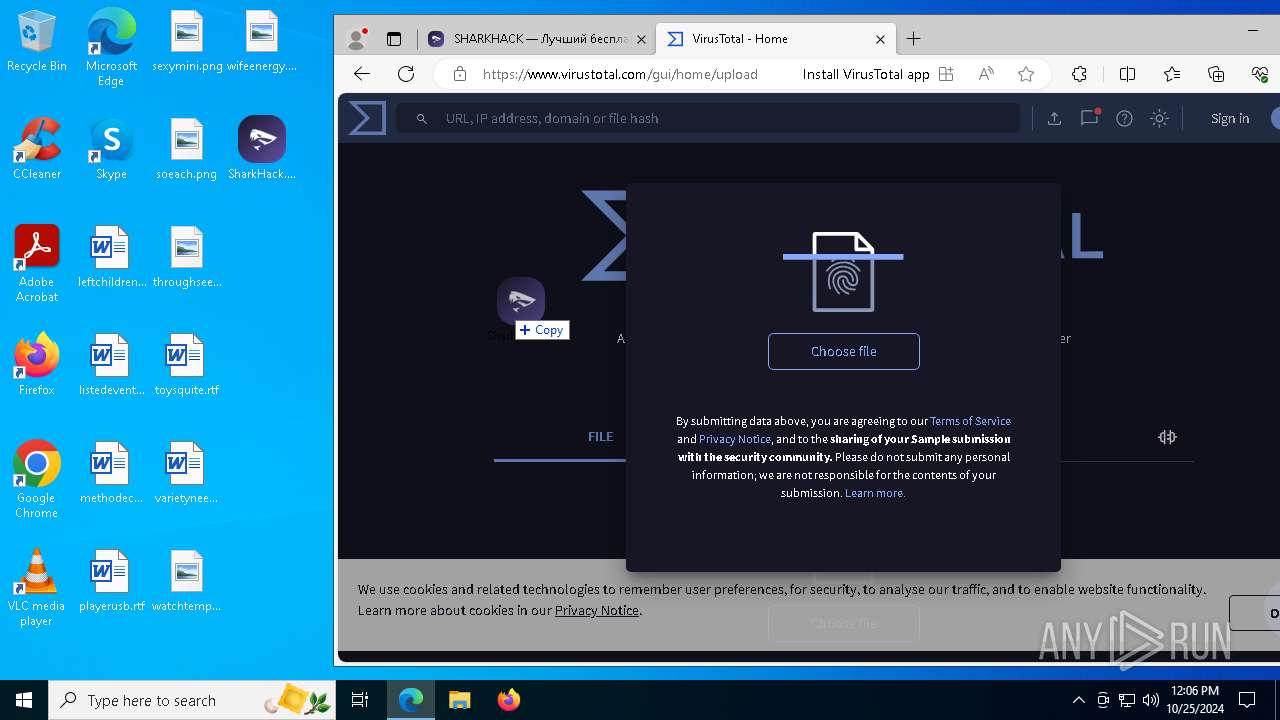Open the Adobe Acrobat desktop shortcut

pos(36,264)
